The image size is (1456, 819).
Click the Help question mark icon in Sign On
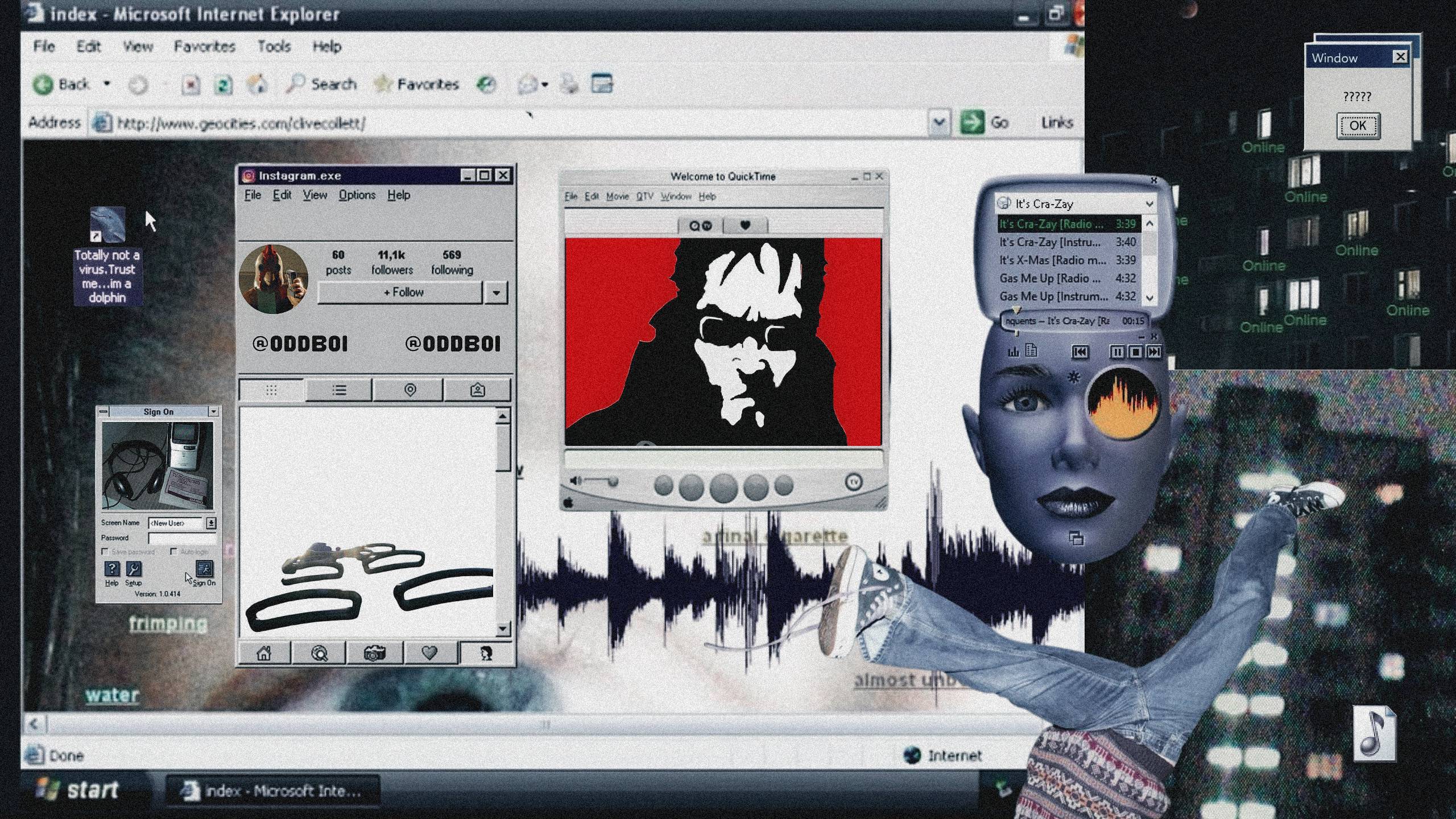(x=112, y=569)
